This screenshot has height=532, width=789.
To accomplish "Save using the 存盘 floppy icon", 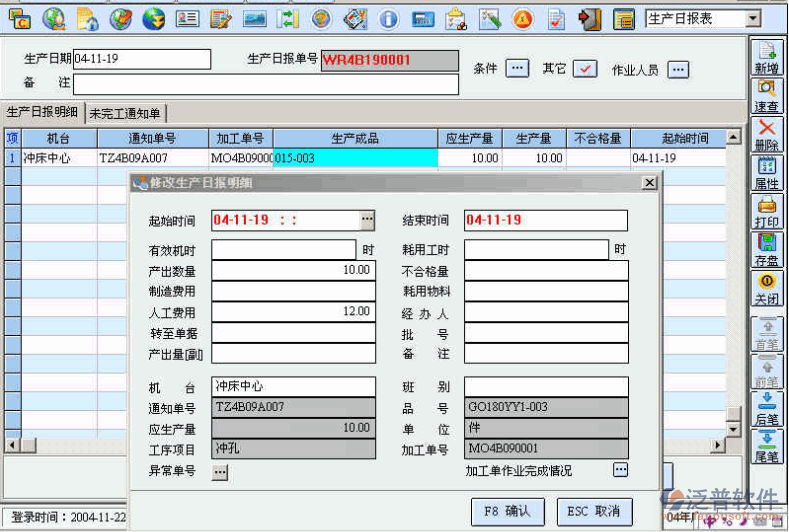I will point(767,251).
